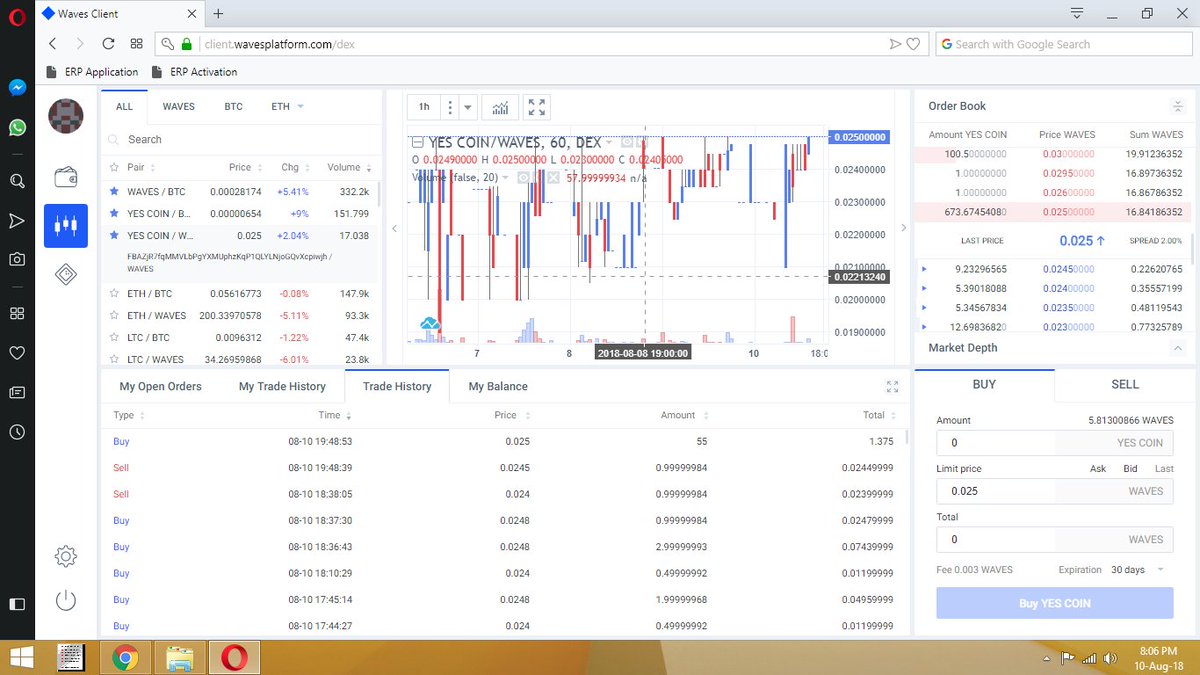Open a new browser tab
Screen dimensions: 1200x675
click(x=218, y=14)
